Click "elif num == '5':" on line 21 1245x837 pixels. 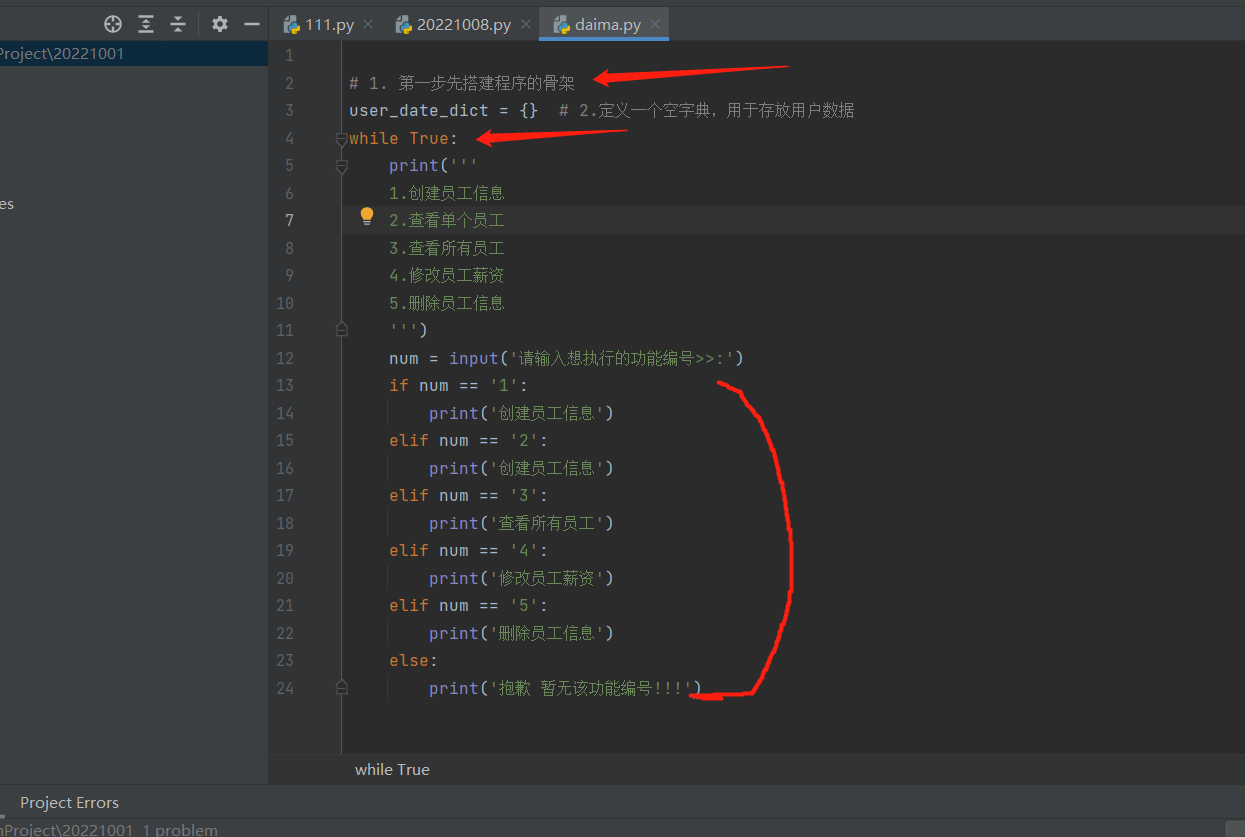[x=468, y=605]
